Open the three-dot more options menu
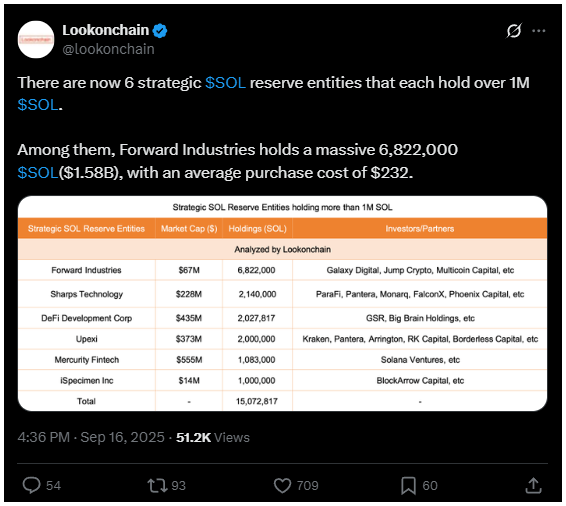Screen dimensions: 566x506 (x=539, y=31)
